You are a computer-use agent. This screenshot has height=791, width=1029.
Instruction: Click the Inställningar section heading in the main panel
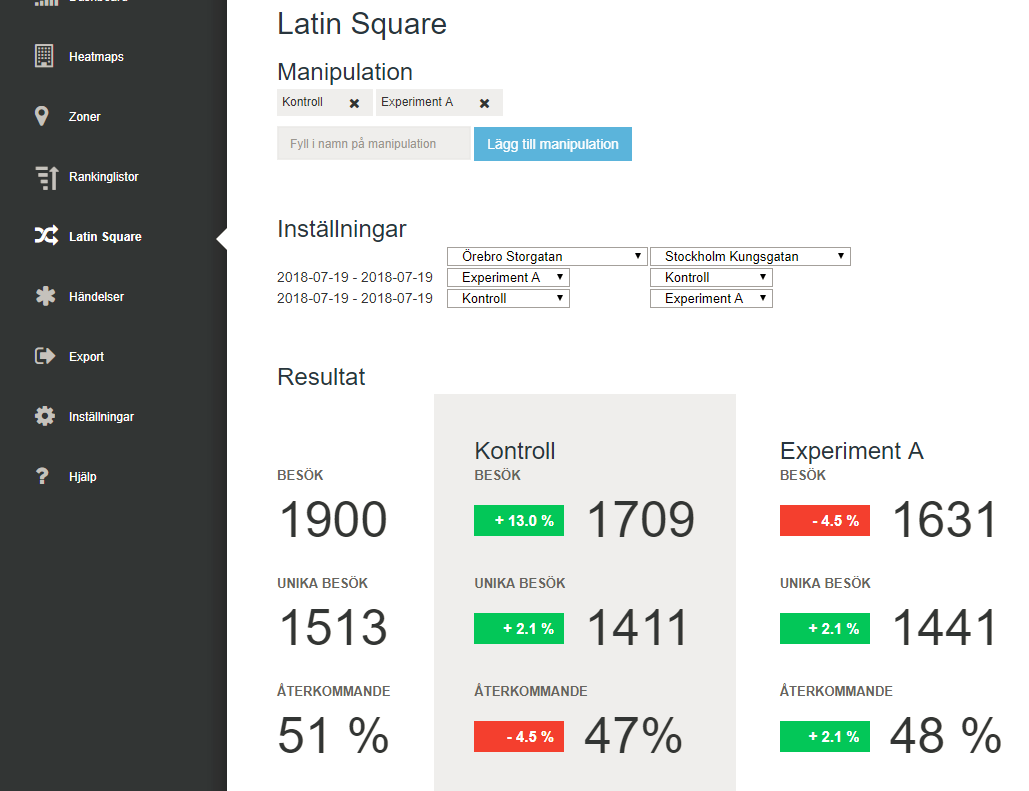341,229
